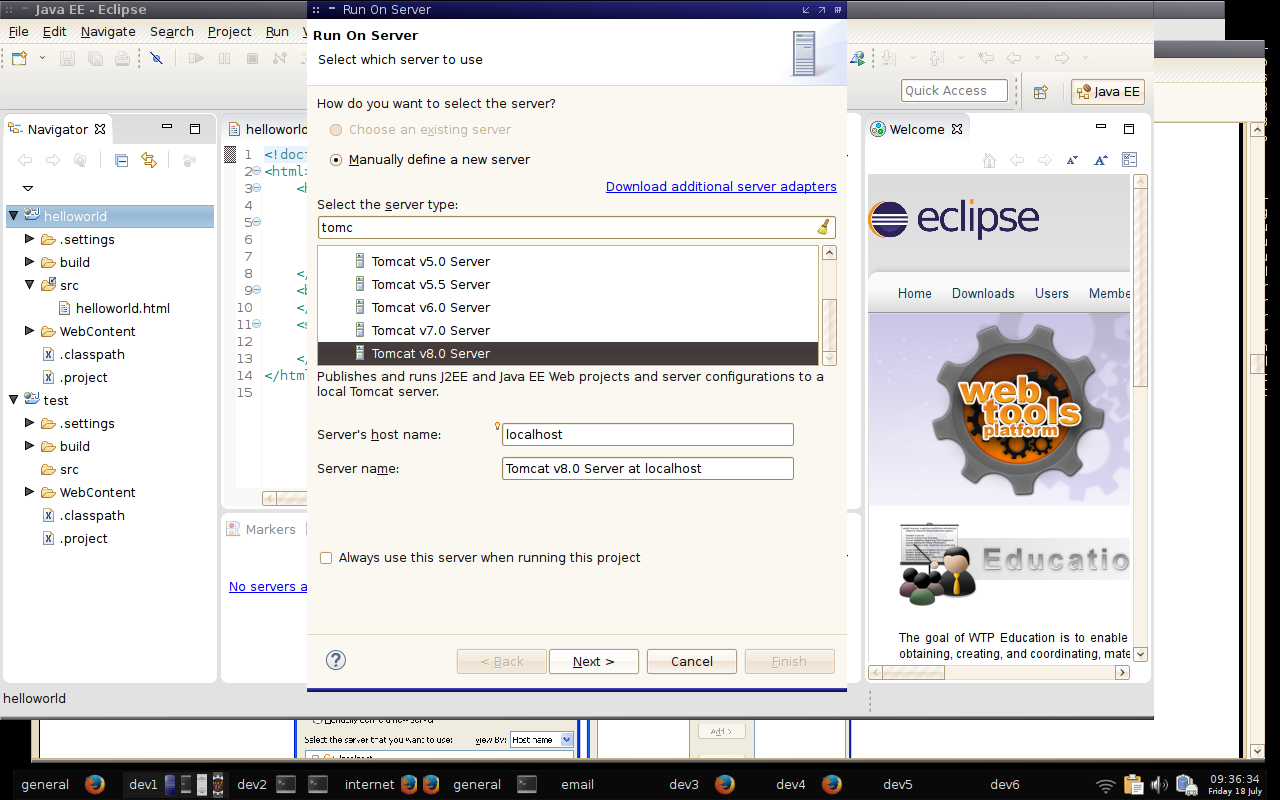The image size is (1280, 800).
Task: Toggle Link with Editor in Navigator
Action: point(149,160)
